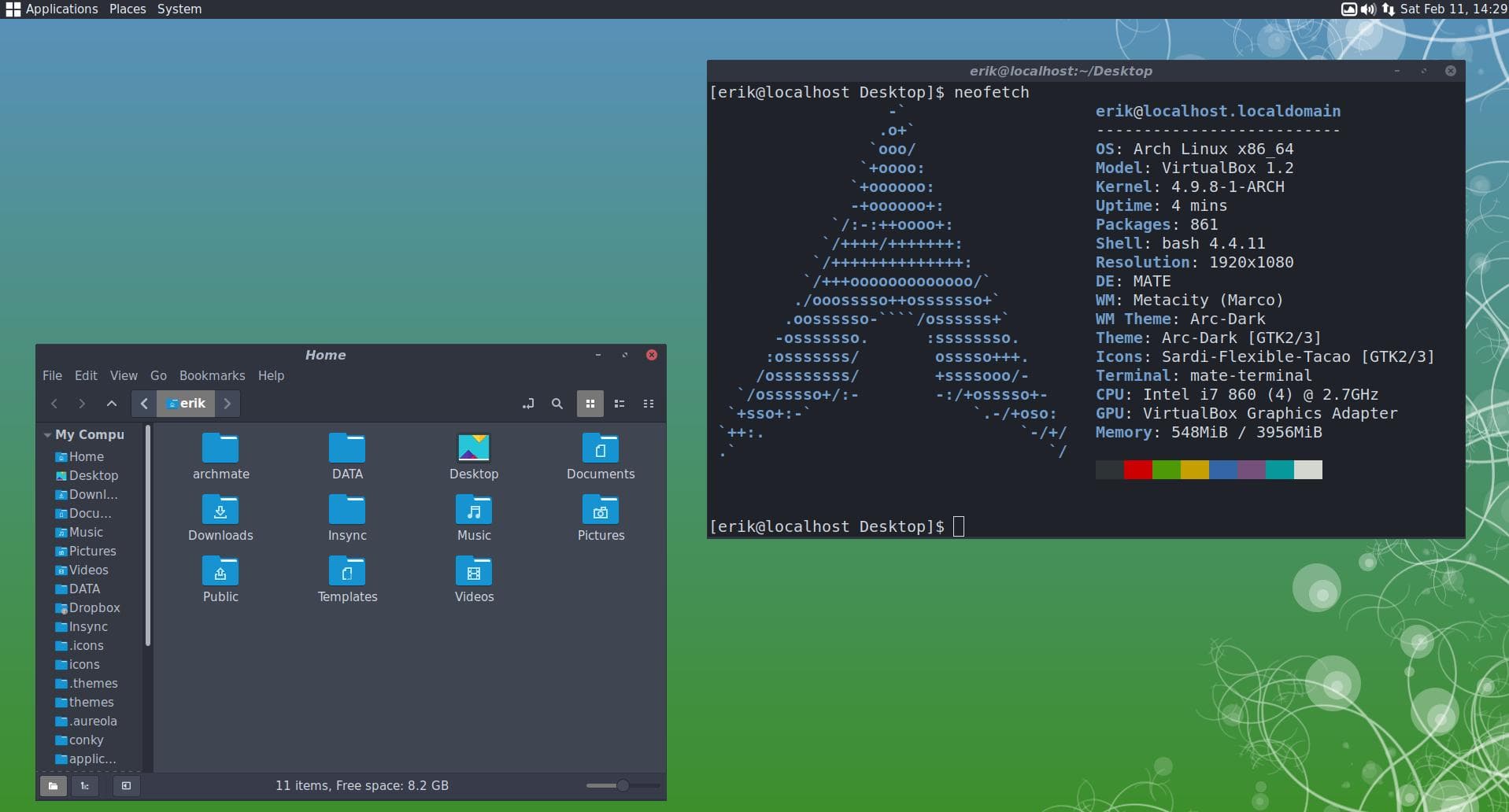This screenshot has width=1509, height=812.
Task: Show the Places side pane
Action: [53, 785]
